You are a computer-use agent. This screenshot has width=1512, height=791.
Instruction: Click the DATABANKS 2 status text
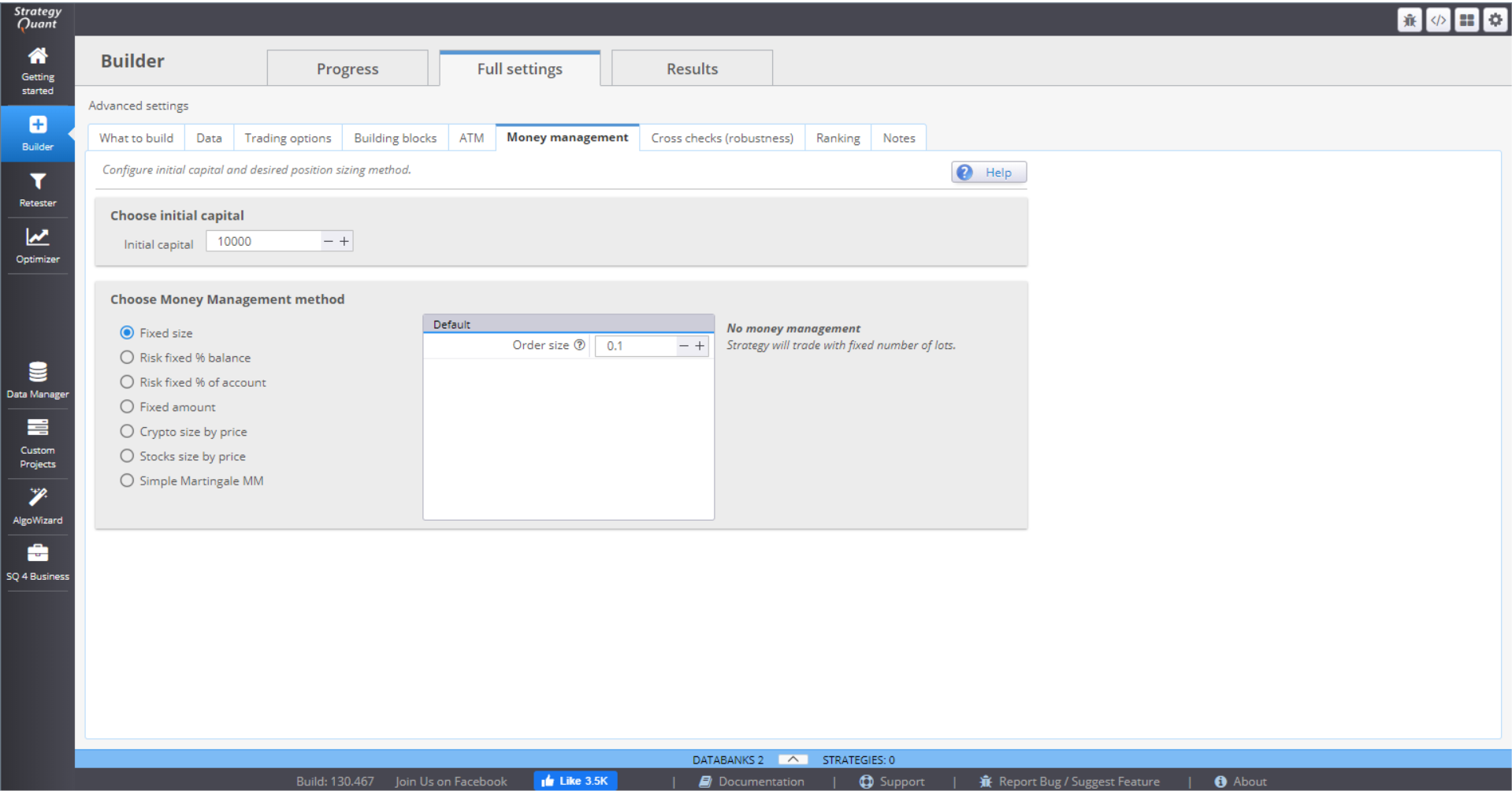coord(728,759)
